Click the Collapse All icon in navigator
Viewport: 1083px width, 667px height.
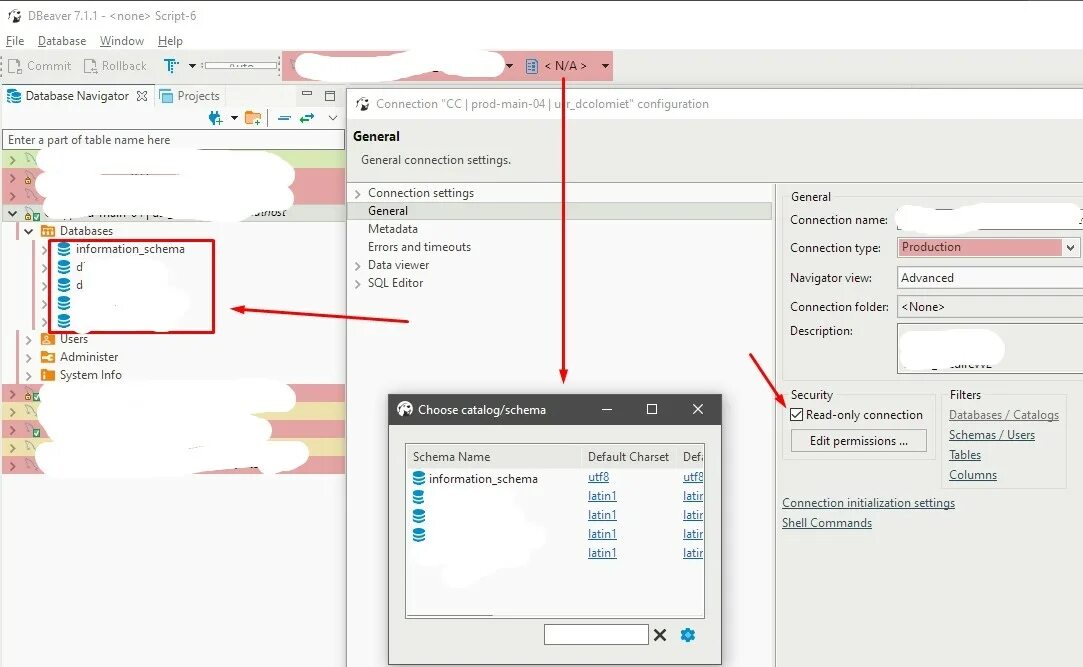tap(284, 118)
